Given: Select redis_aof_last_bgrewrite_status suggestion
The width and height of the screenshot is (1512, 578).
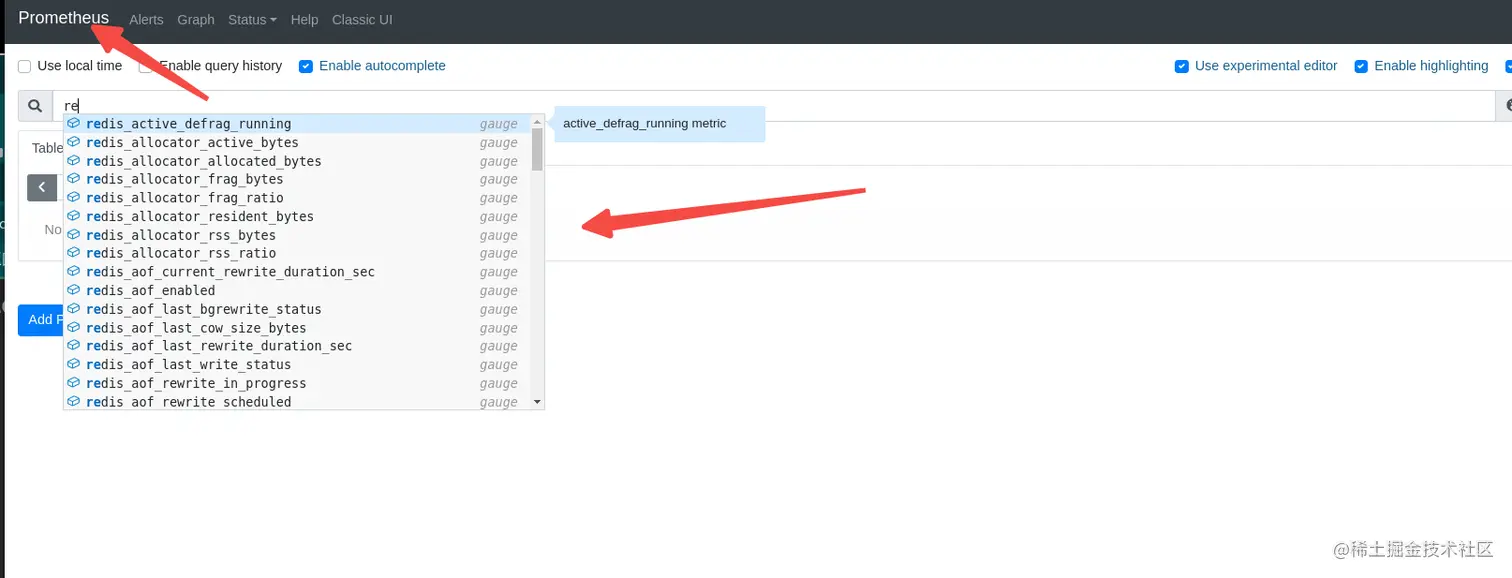Looking at the screenshot, I should click(298, 309).
